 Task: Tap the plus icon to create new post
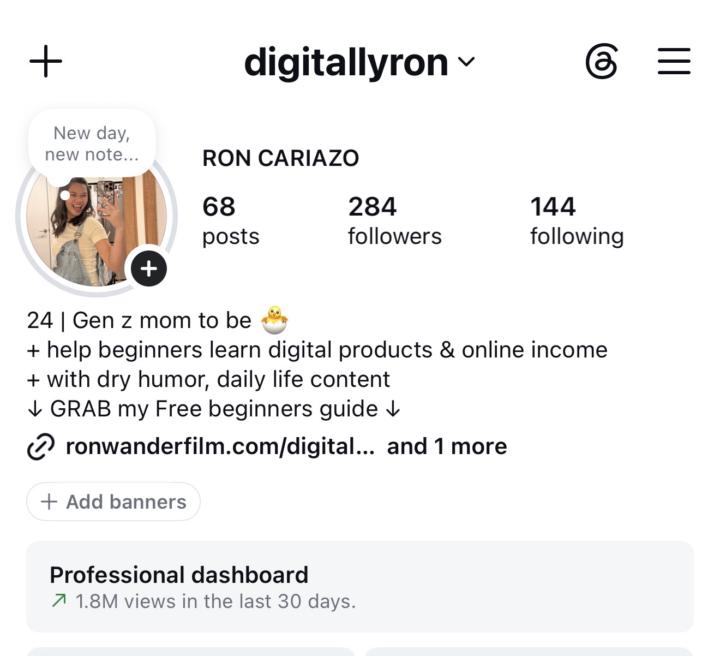[x=45, y=61]
